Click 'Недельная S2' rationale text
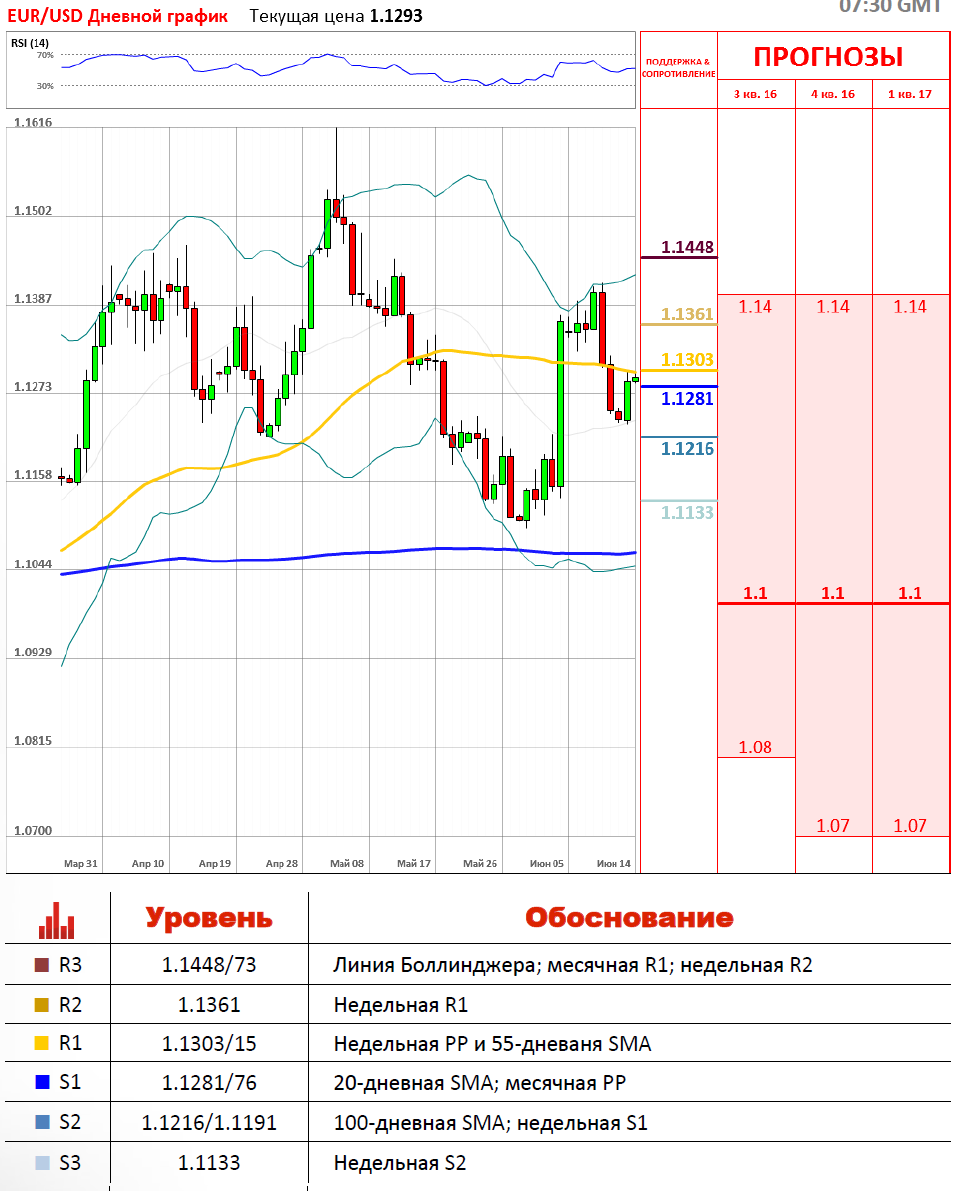Image resolution: width=960 pixels, height=1191 pixels. [399, 1163]
